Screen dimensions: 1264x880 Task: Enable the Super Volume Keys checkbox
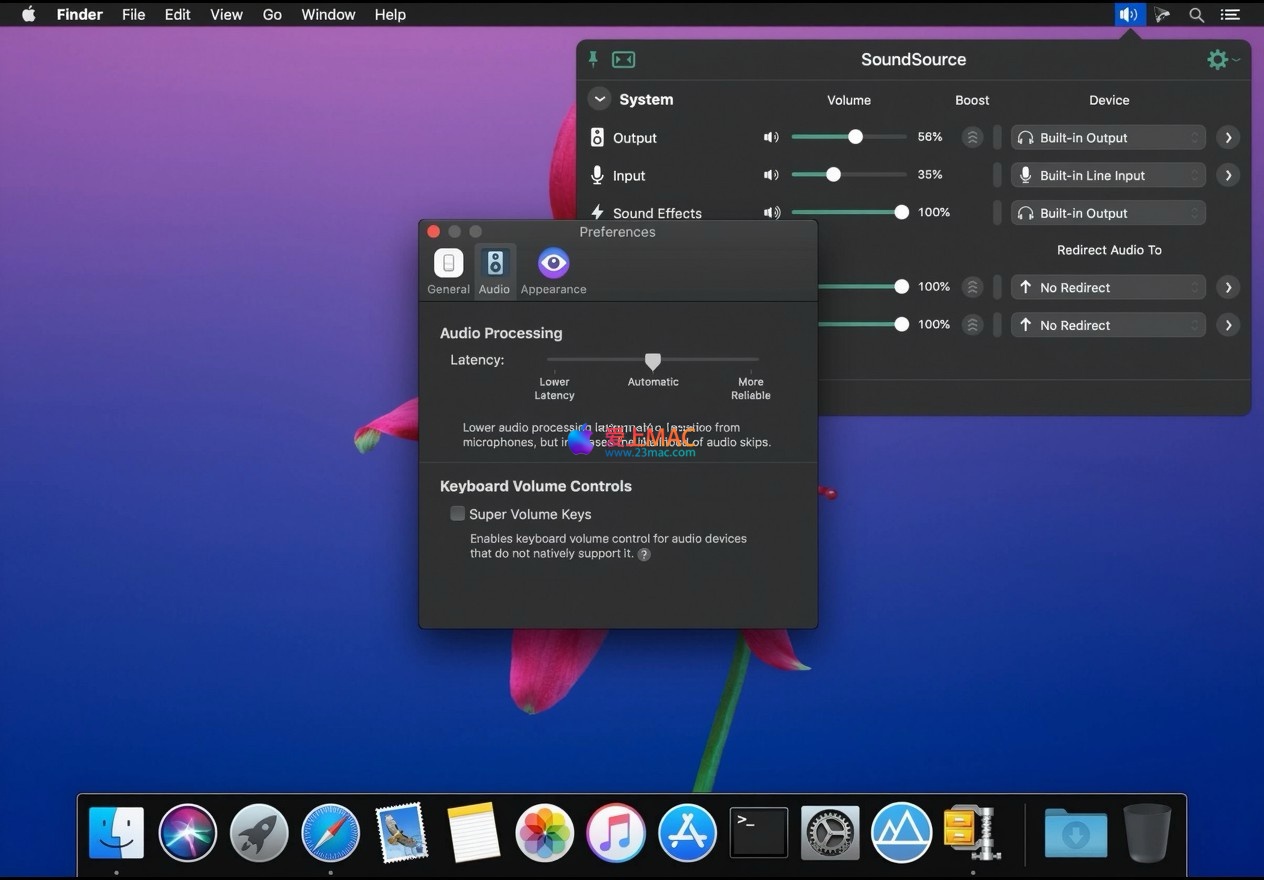click(x=458, y=514)
